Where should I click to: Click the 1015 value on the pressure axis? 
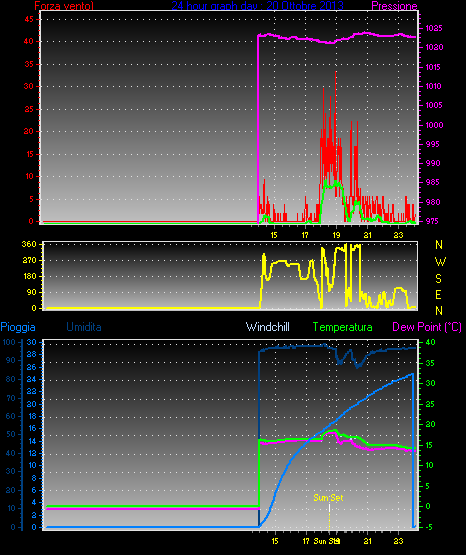433,67
